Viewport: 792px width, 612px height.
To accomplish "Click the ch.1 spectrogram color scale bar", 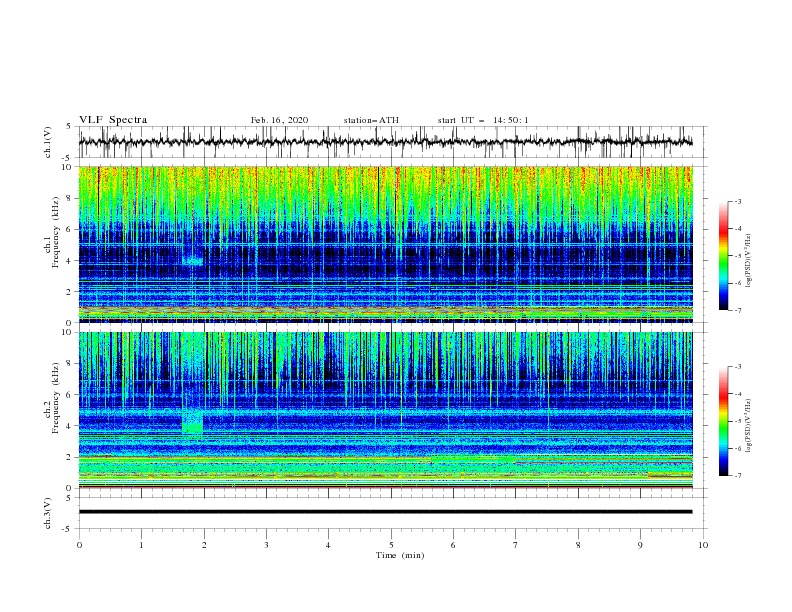I will pyautogui.click(x=723, y=256).
